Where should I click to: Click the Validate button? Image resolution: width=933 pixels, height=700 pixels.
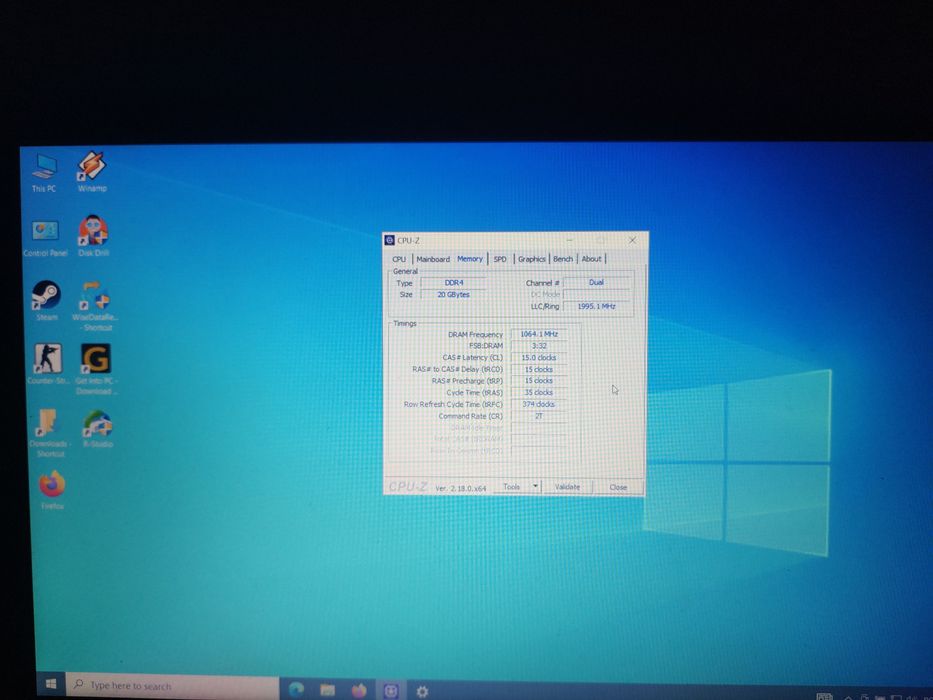567,487
